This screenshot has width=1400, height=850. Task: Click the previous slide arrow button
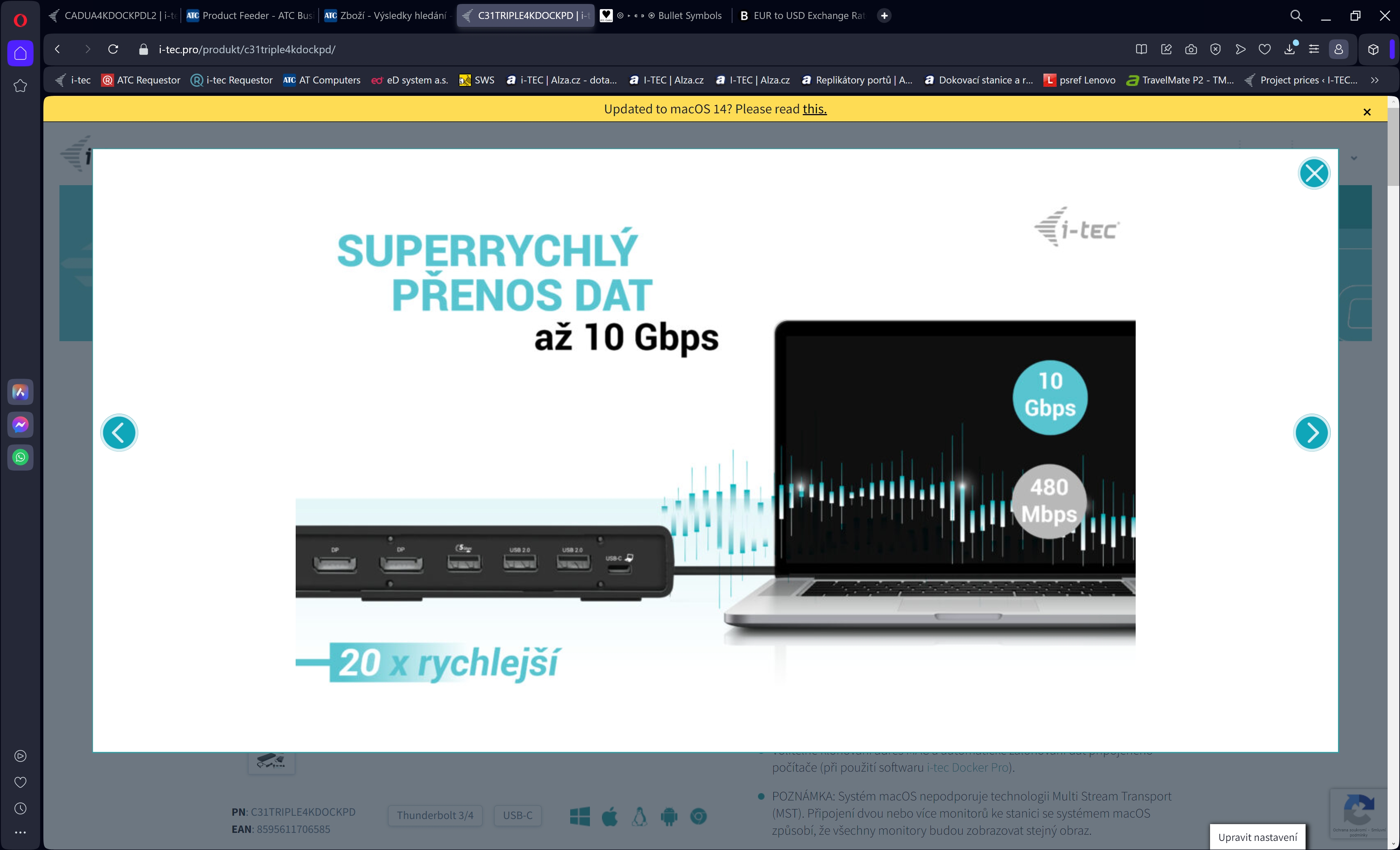coord(119,432)
